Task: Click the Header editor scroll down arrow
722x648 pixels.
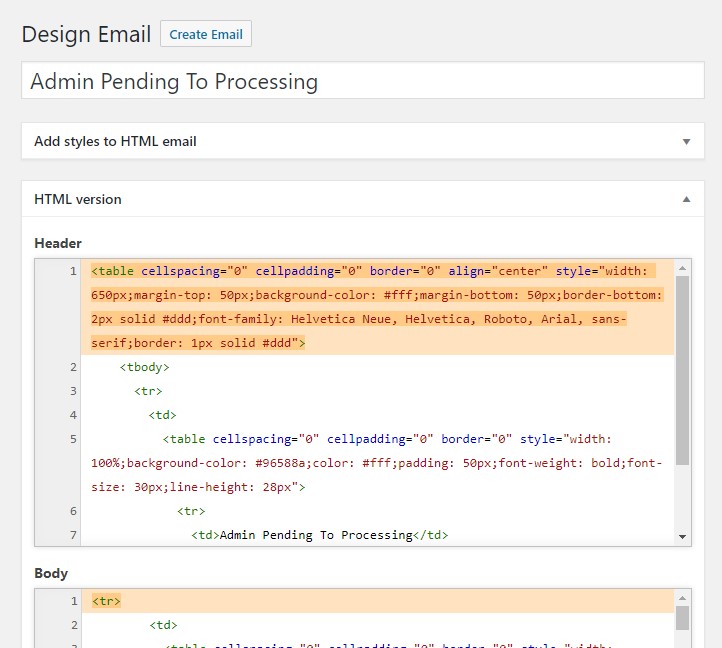Action: (683, 537)
